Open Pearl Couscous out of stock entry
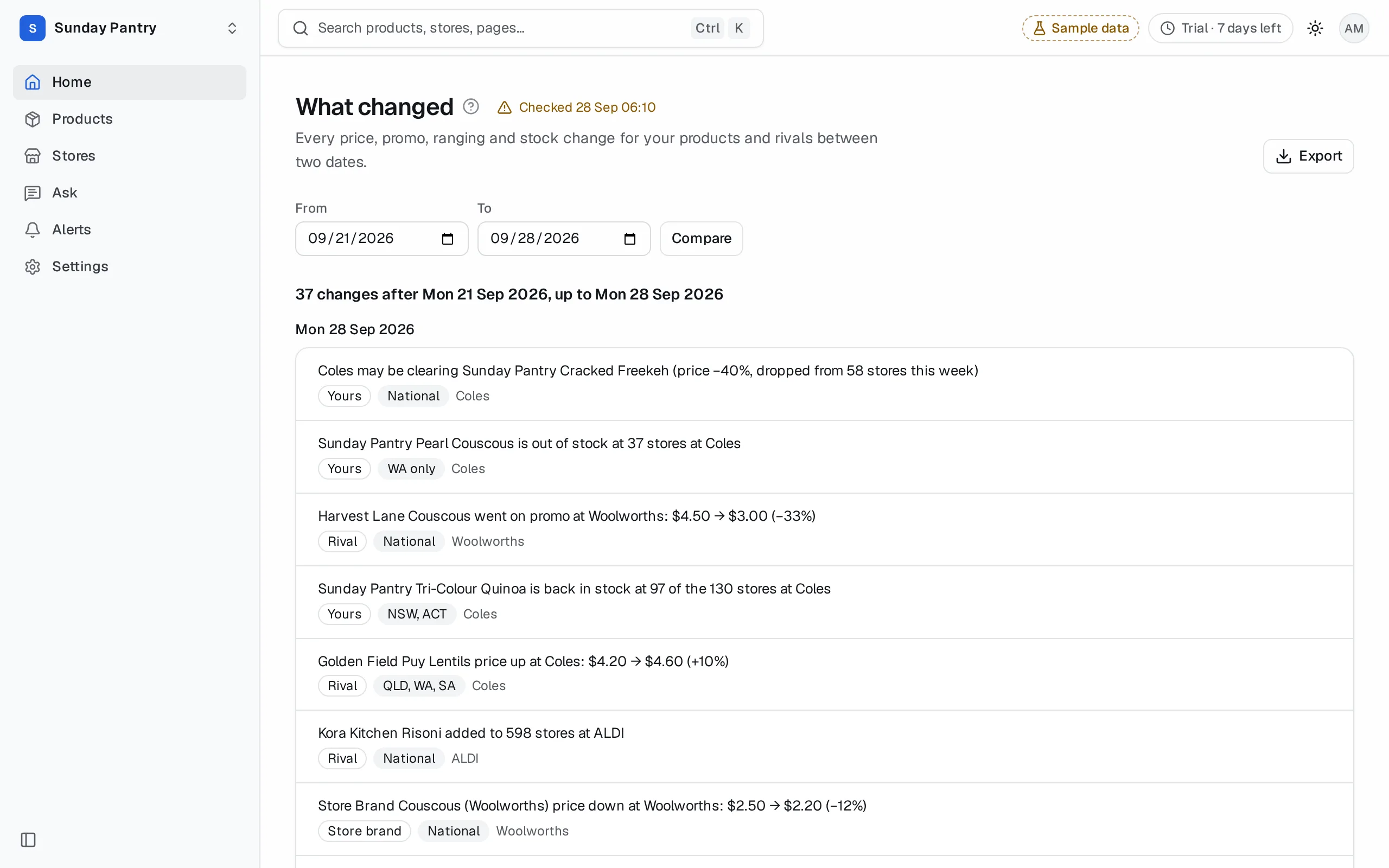Screen dimensions: 1389x868 [824, 457]
